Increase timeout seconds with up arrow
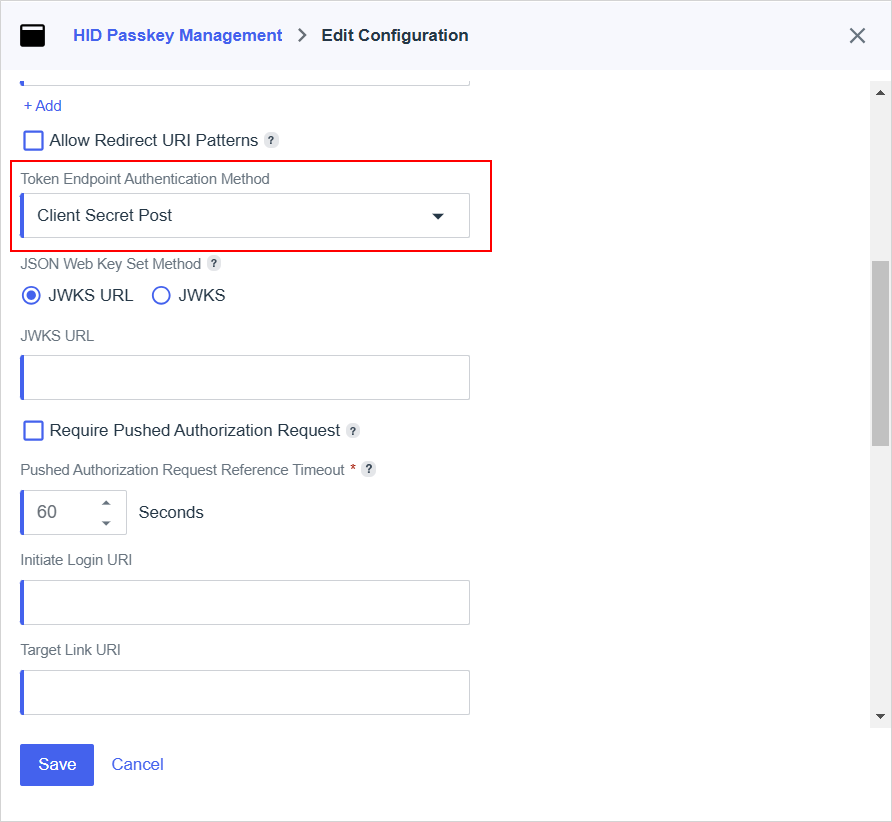 tap(106, 502)
